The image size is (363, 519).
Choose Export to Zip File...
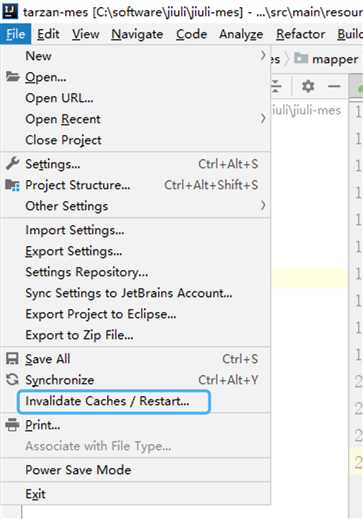click(x=79, y=335)
